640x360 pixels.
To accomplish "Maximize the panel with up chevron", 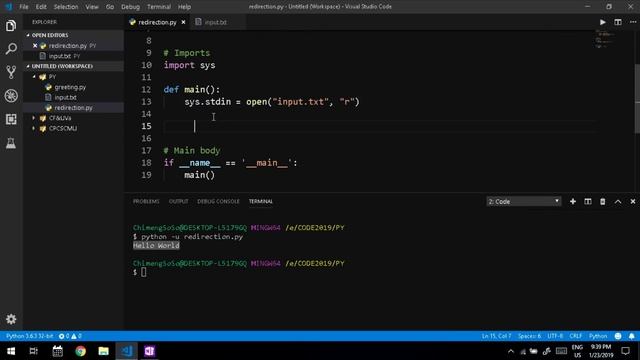I will (618, 202).
